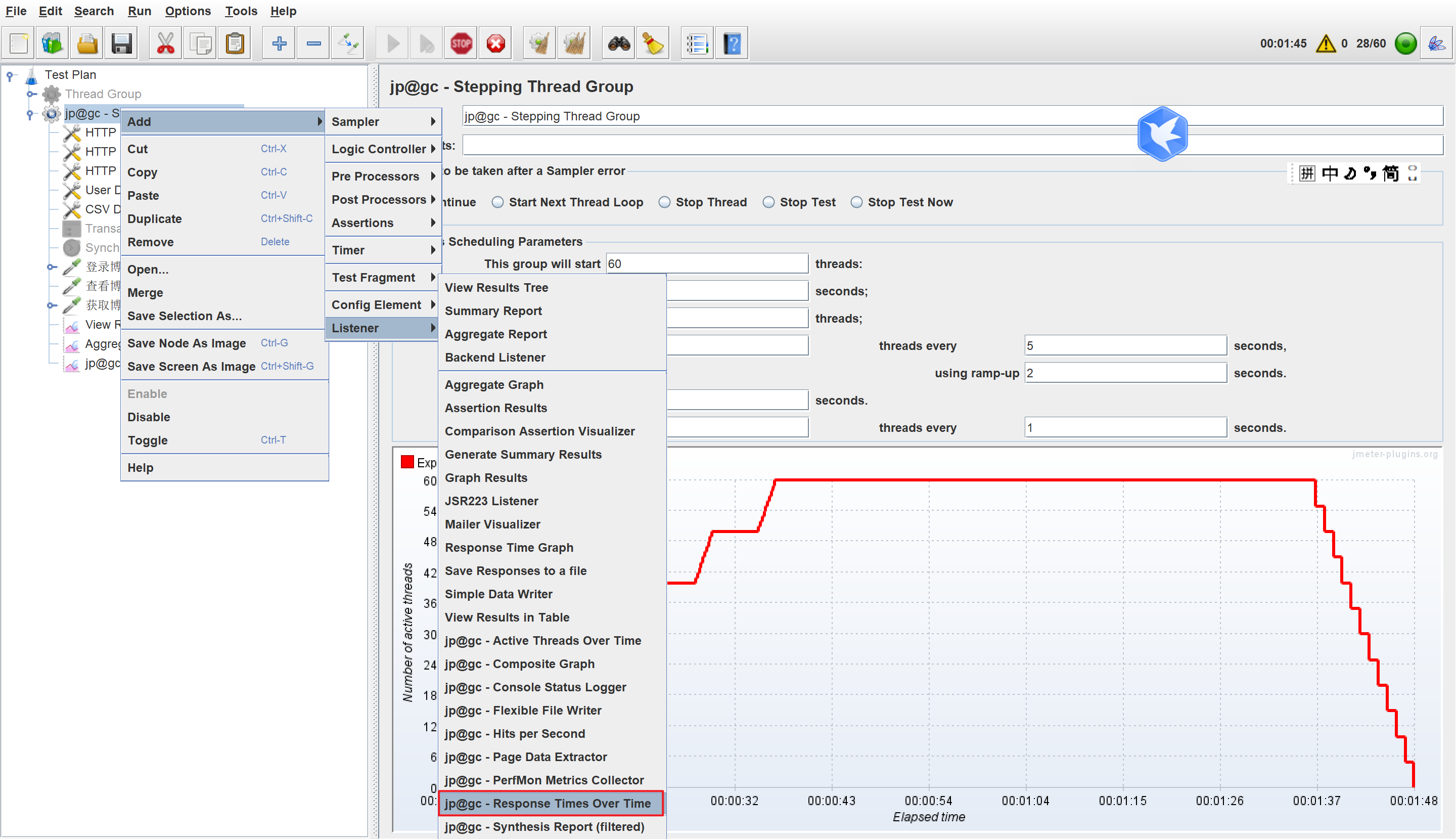This screenshot has width=1456, height=839.
Task: Select Start Next Thread Loop radio button
Action: [498, 202]
